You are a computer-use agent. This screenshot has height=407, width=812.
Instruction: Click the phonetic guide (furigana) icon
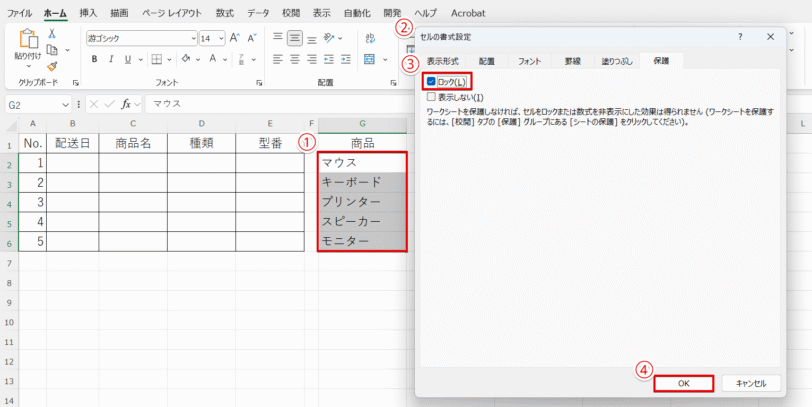[241, 60]
